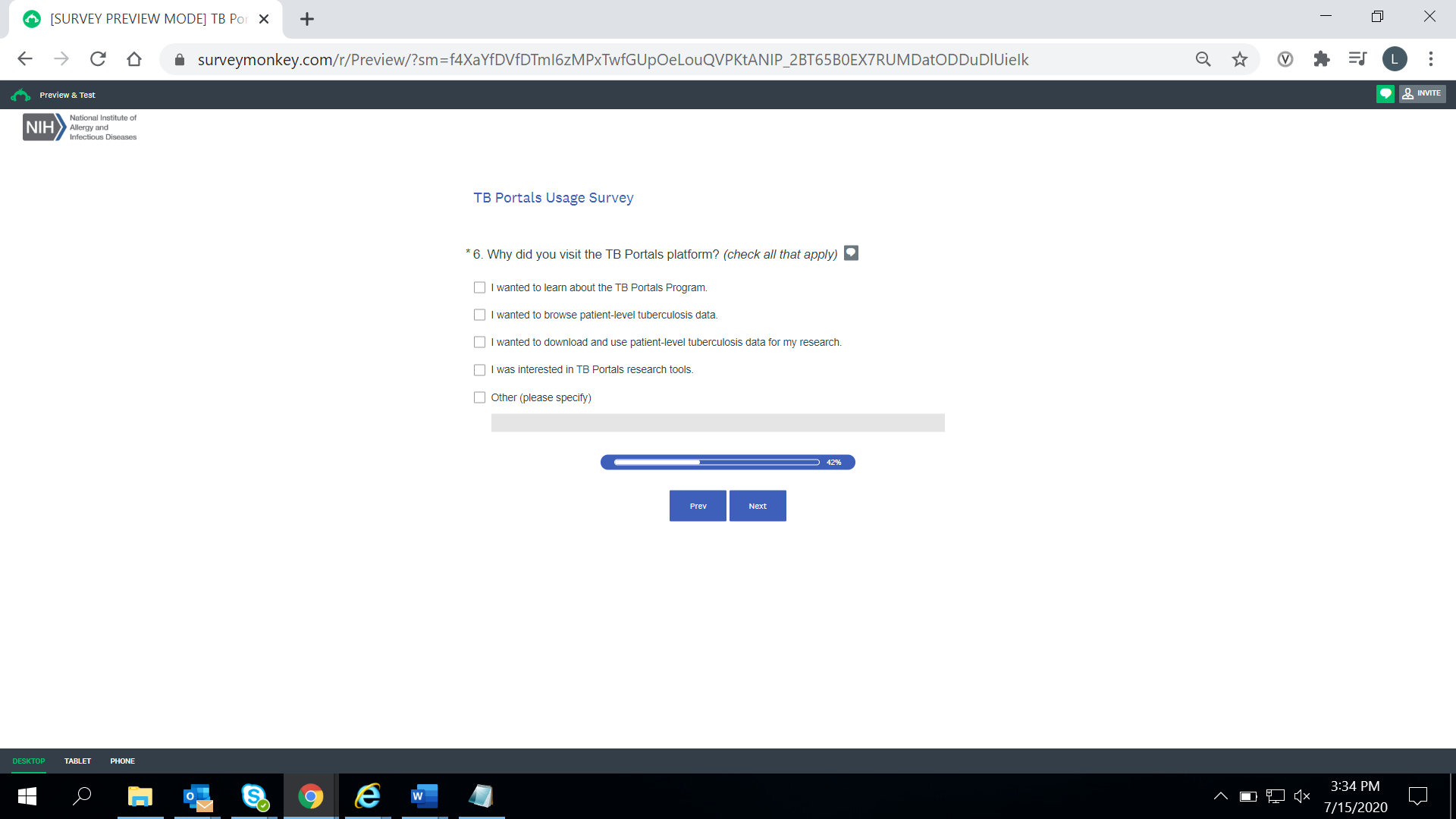Select the "Other (please specify)" checkbox
Image resolution: width=1456 pixels, height=819 pixels.
pos(479,397)
